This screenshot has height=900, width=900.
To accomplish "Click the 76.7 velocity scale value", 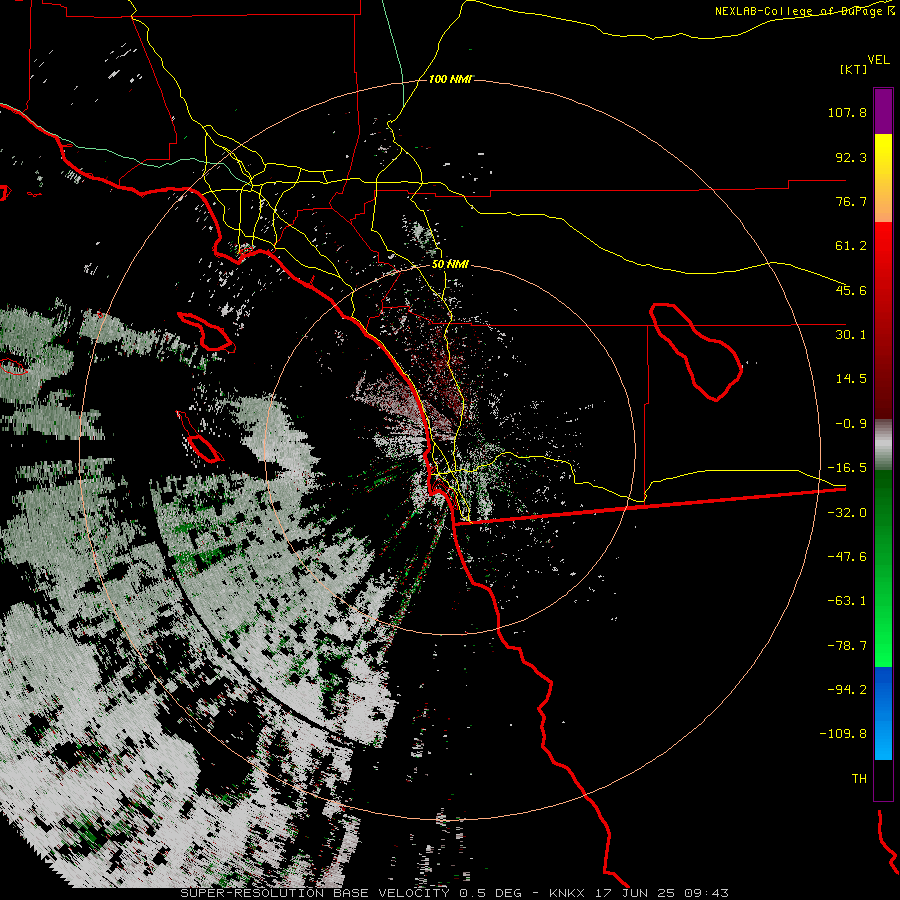I will point(851,201).
